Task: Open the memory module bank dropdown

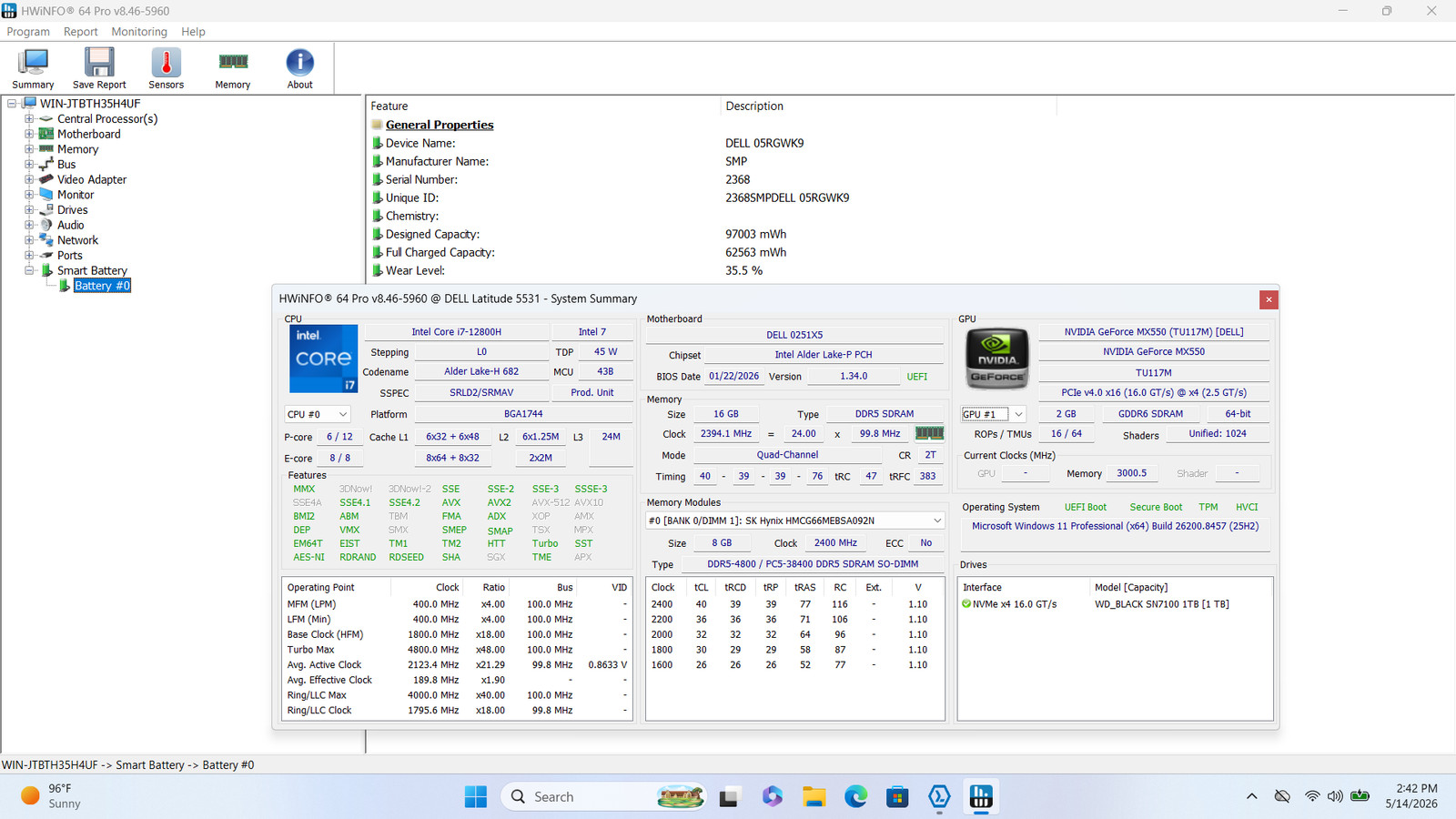Action: (x=795, y=521)
